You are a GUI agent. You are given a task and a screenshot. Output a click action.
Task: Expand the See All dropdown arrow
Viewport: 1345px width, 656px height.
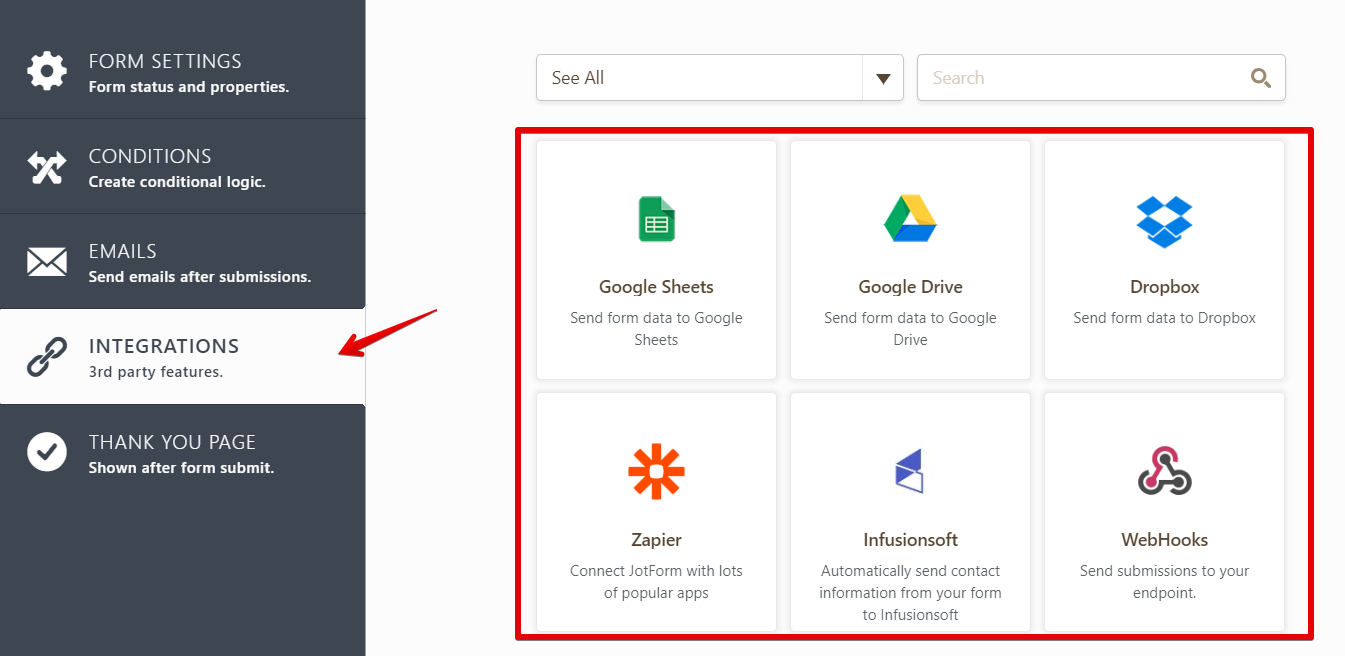(883, 78)
